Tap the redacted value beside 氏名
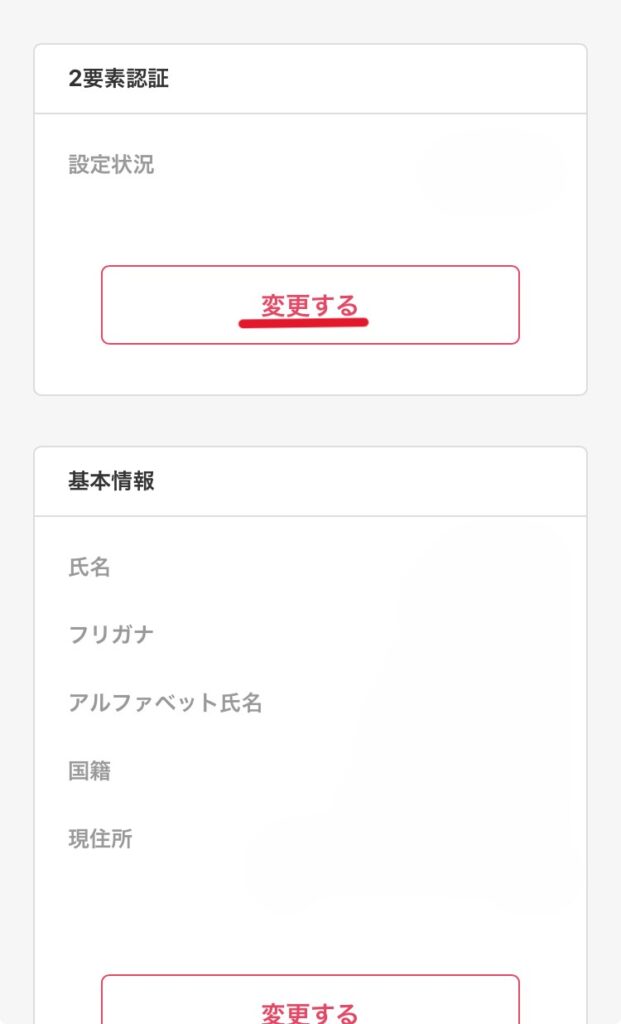Viewport: 621px width, 1024px height. (480, 568)
